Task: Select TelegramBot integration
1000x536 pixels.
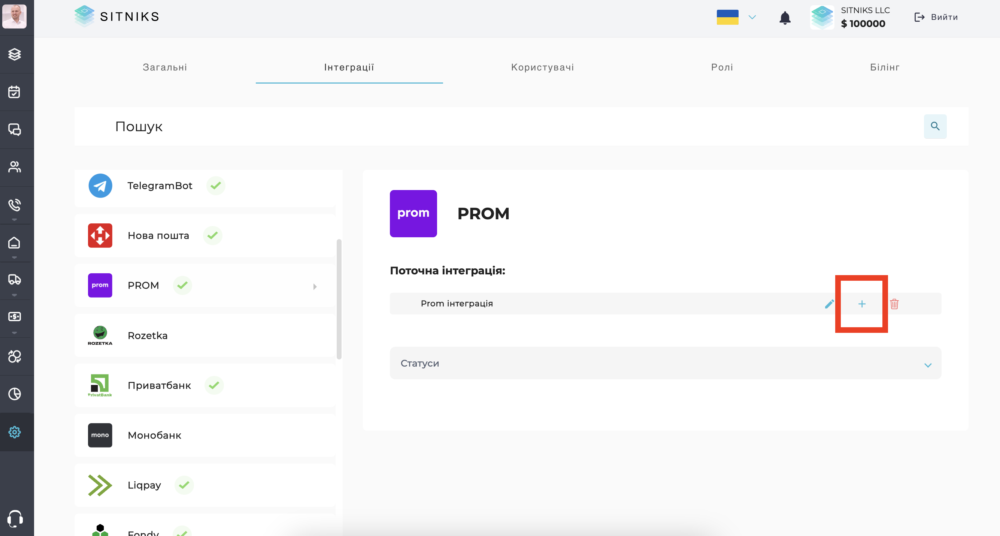Action: pos(205,186)
